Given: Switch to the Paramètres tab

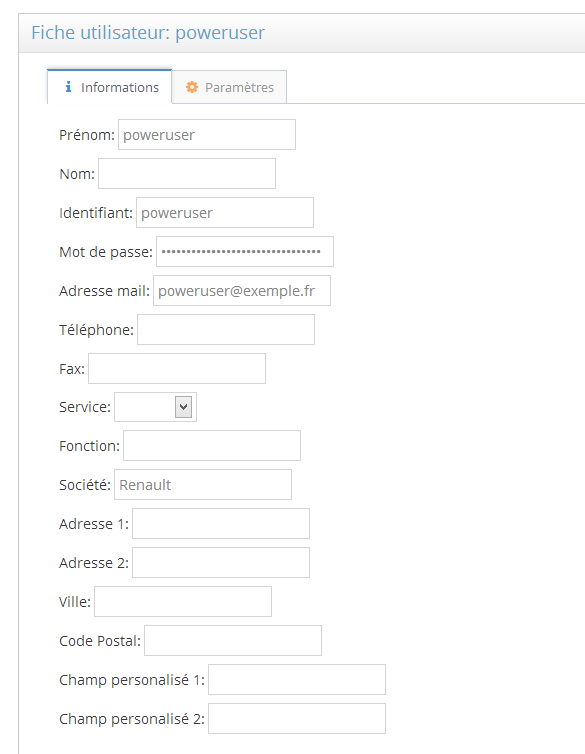Looking at the screenshot, I should coord(229,87).
